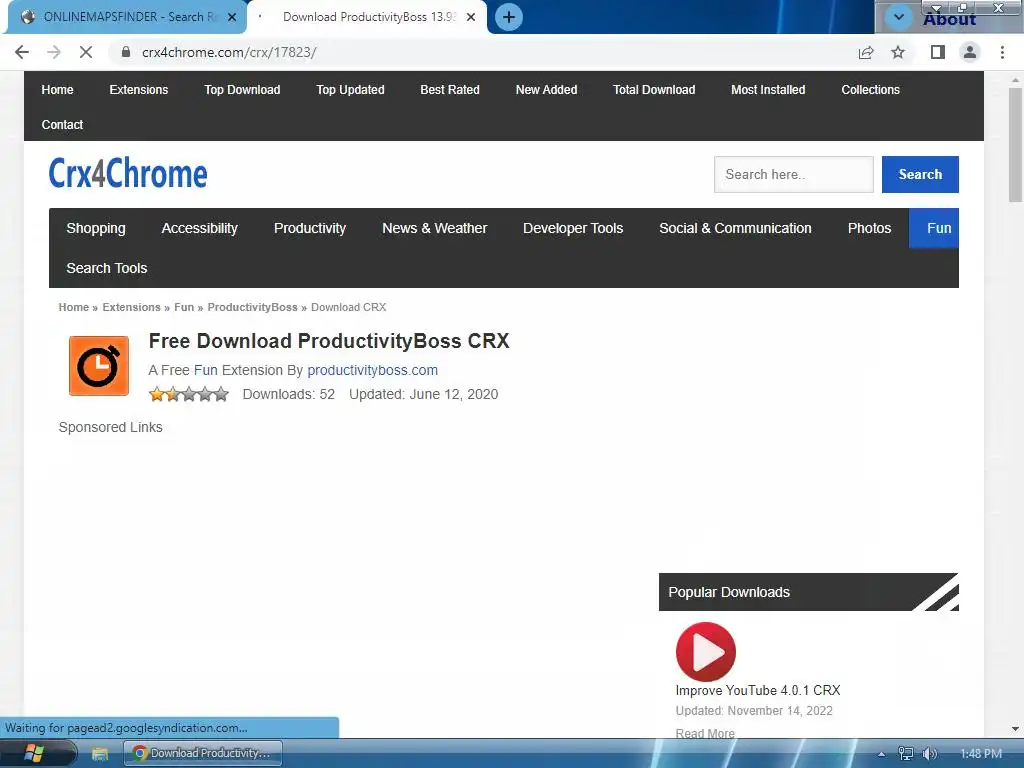The height and width of the screenshot is (768, 1024).
Task: Click the Fun link in extension description
Action: pyautogui.click(x=205, y=370)
